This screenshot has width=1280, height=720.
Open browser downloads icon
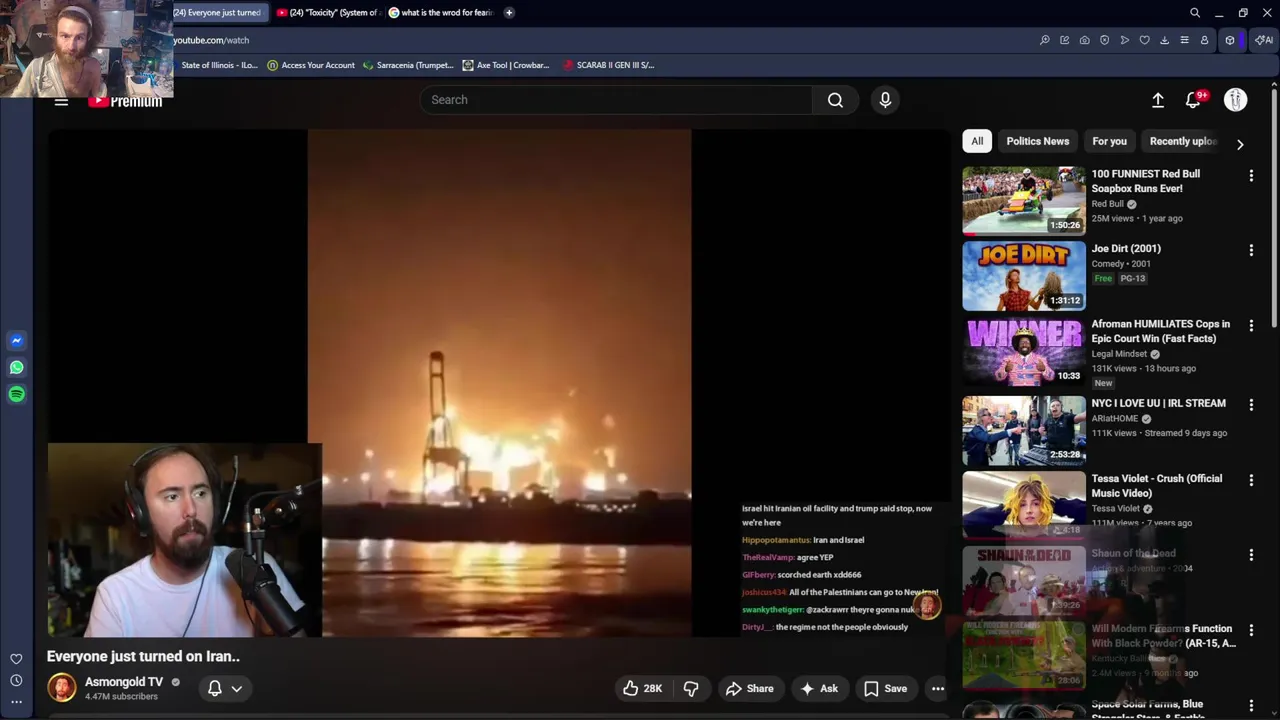coord(1165,40)
